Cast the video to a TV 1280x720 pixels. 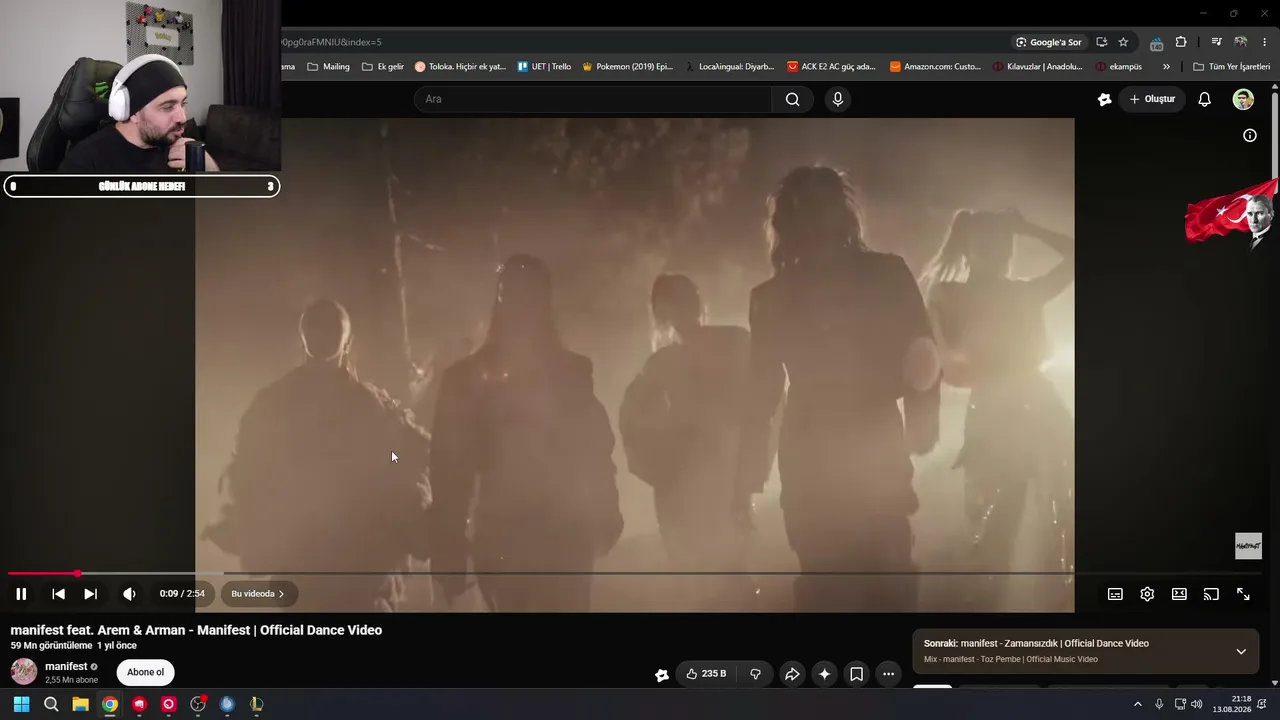(1211, 594)
